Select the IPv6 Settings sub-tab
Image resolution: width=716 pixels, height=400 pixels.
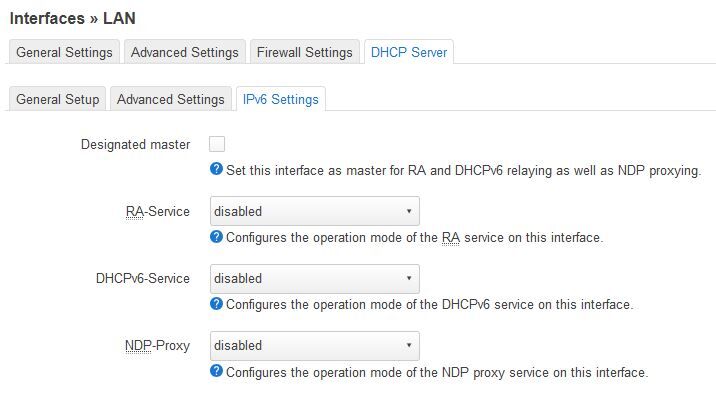pos(281,99)
